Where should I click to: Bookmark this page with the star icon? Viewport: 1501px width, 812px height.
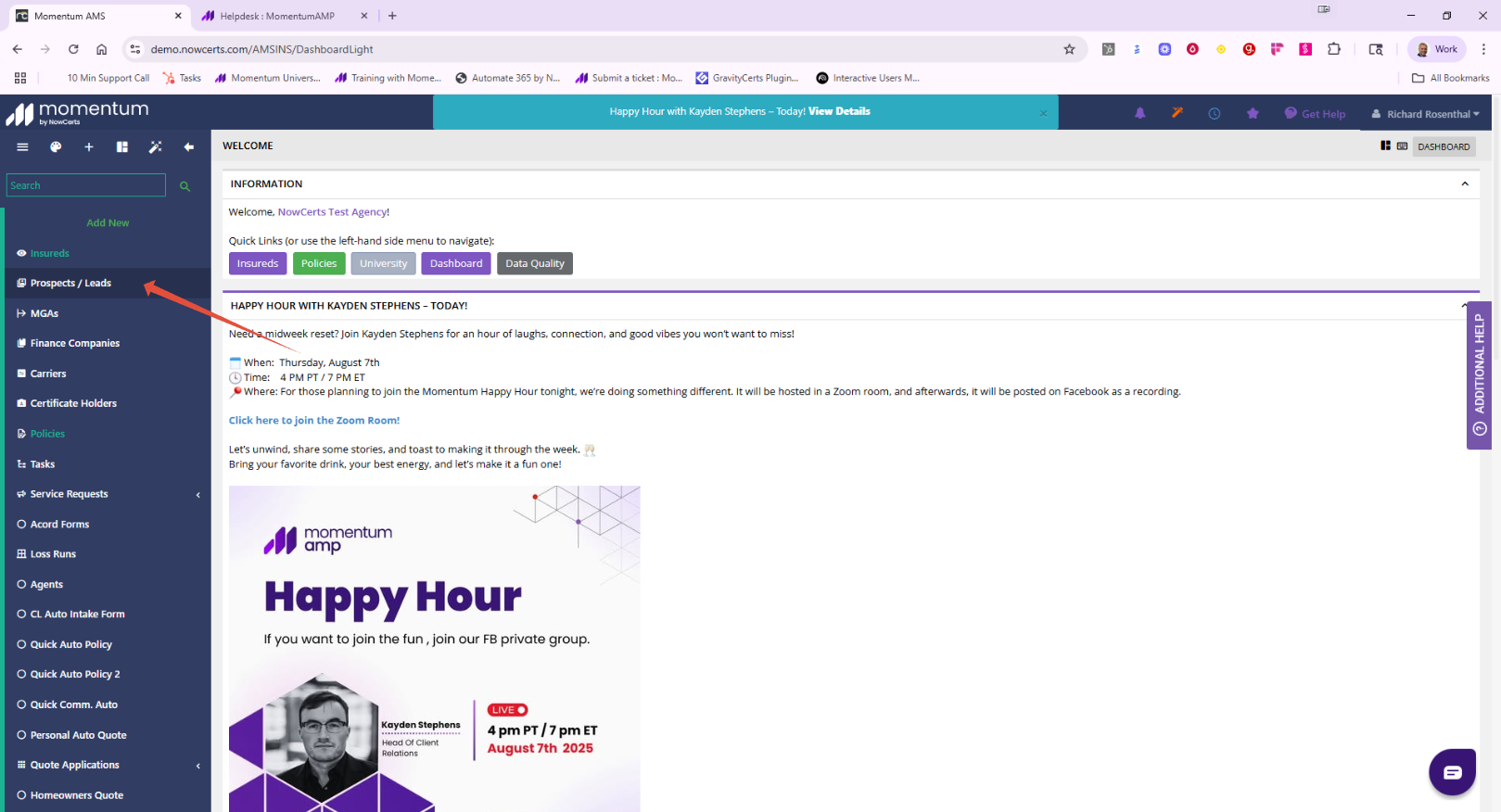pyautogui.click(x=1069, y=49)
